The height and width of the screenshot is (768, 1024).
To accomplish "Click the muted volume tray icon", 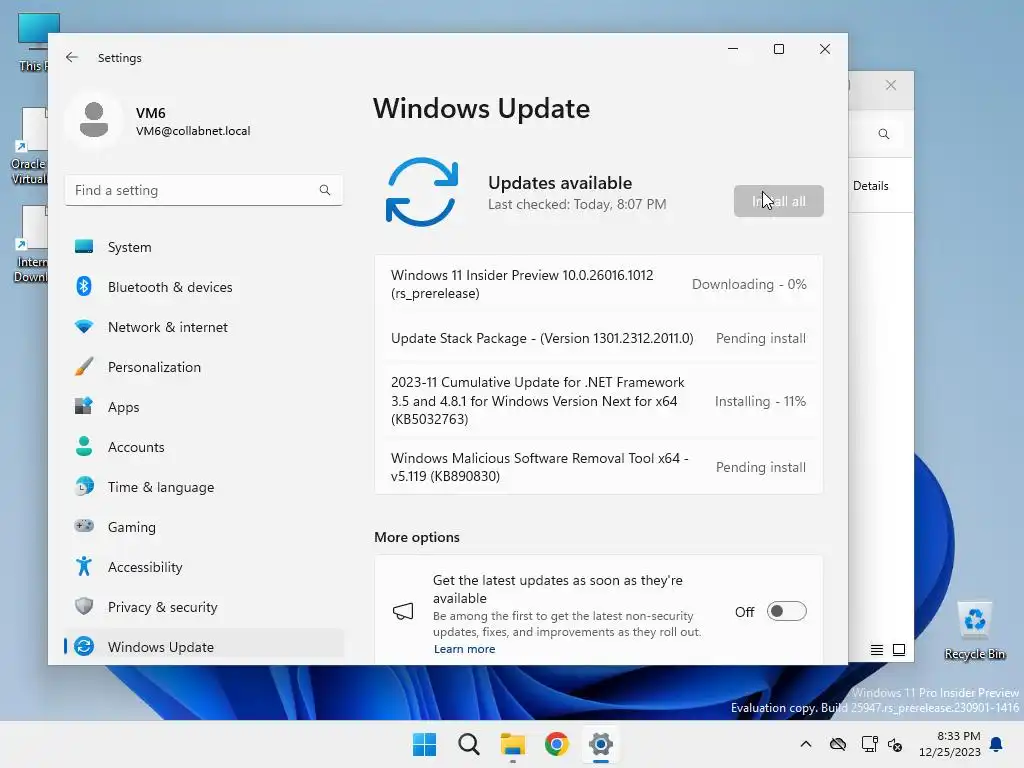I will click(x=895, y=744).
